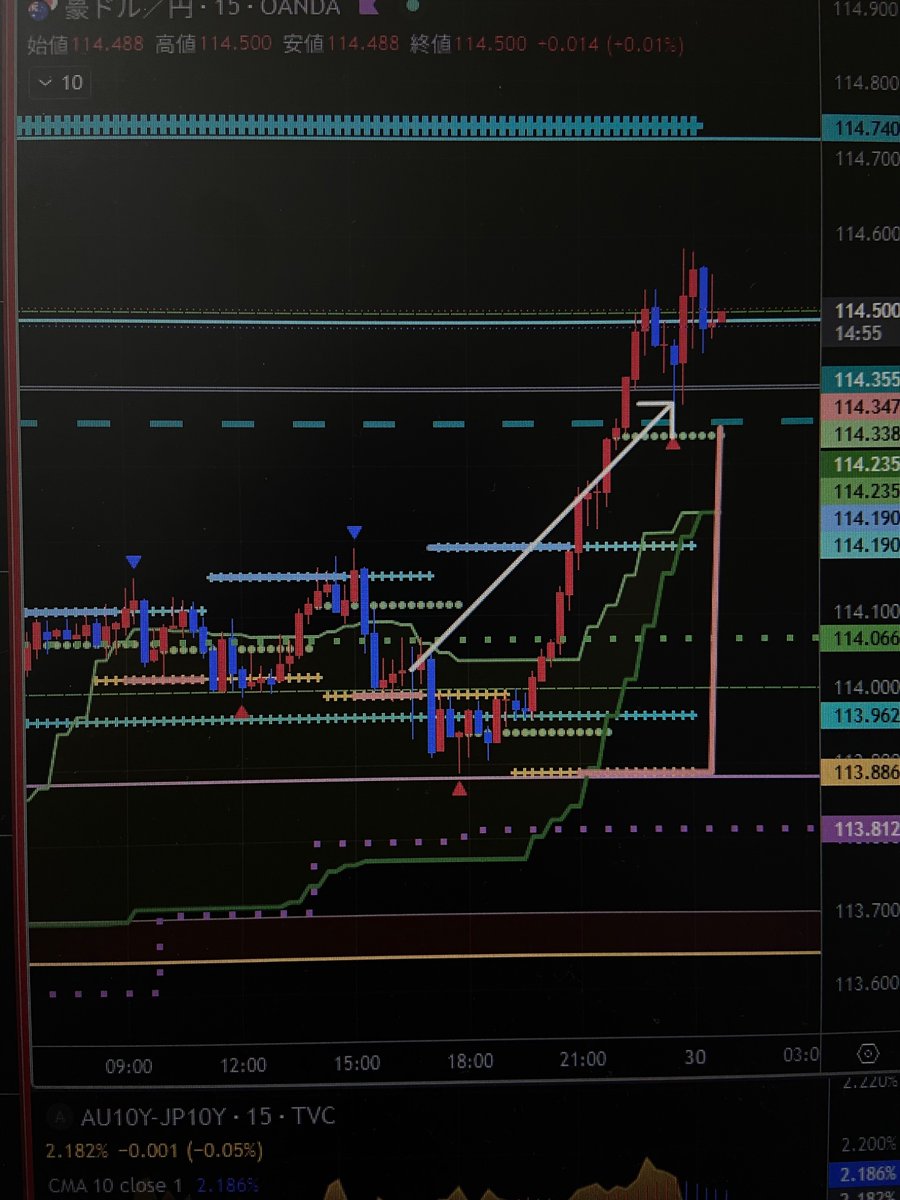Viewport: 900px width, 1200px height.
Task: Click the purple 113.812 price label
Action: pyautogui.click(x=862, y=829)
